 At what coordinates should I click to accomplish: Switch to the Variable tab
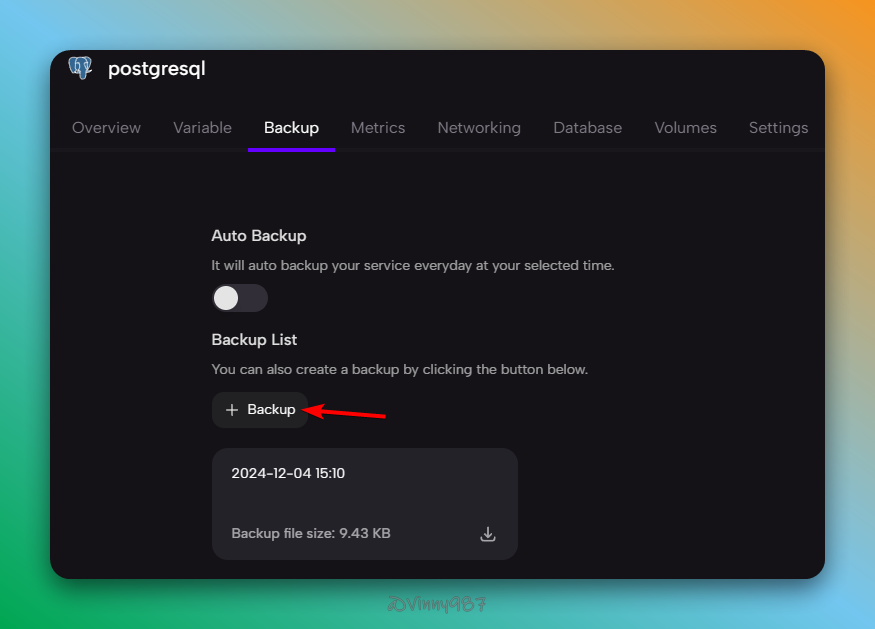pos(202,128)
